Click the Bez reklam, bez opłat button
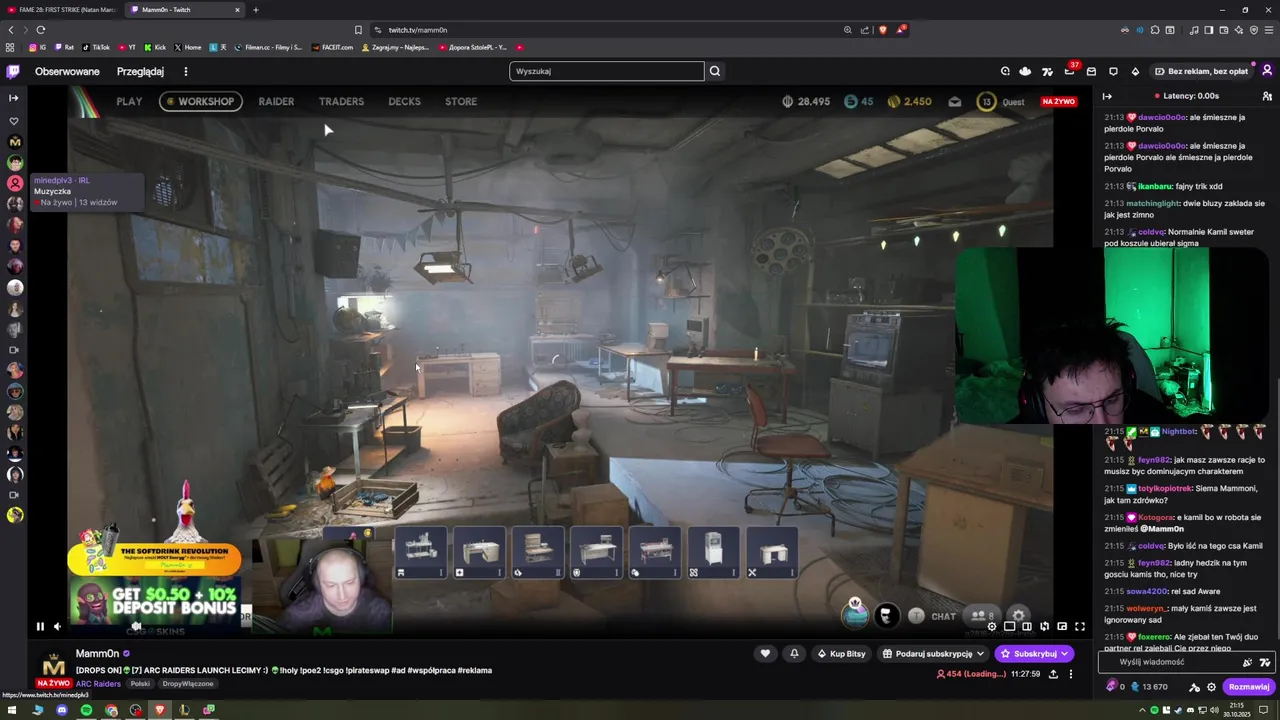Screen dimensions: 1280x720 (1201, 71)
